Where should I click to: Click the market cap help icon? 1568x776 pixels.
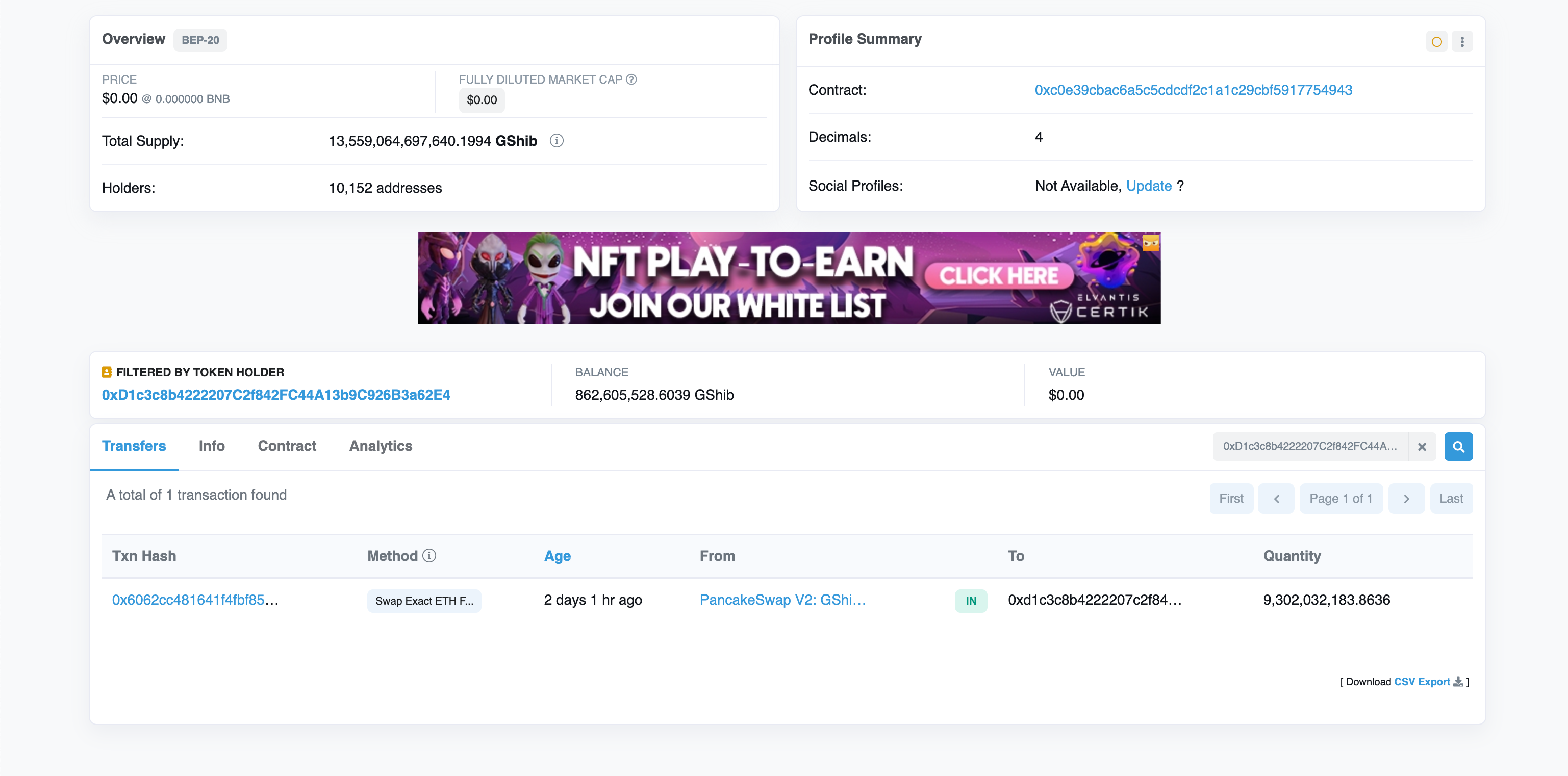[631, 80]
